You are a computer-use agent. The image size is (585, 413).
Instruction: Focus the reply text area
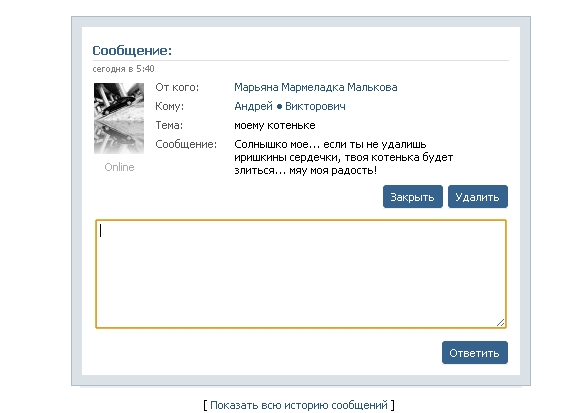[301, 274]
